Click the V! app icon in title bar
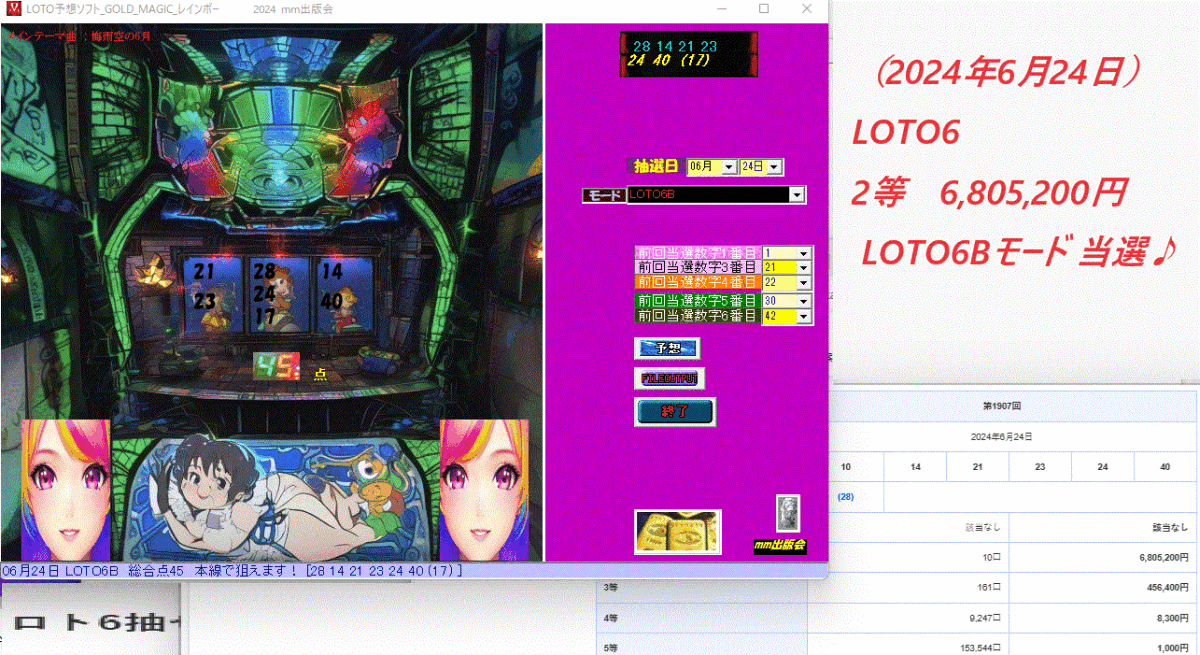 coord(12,9)
